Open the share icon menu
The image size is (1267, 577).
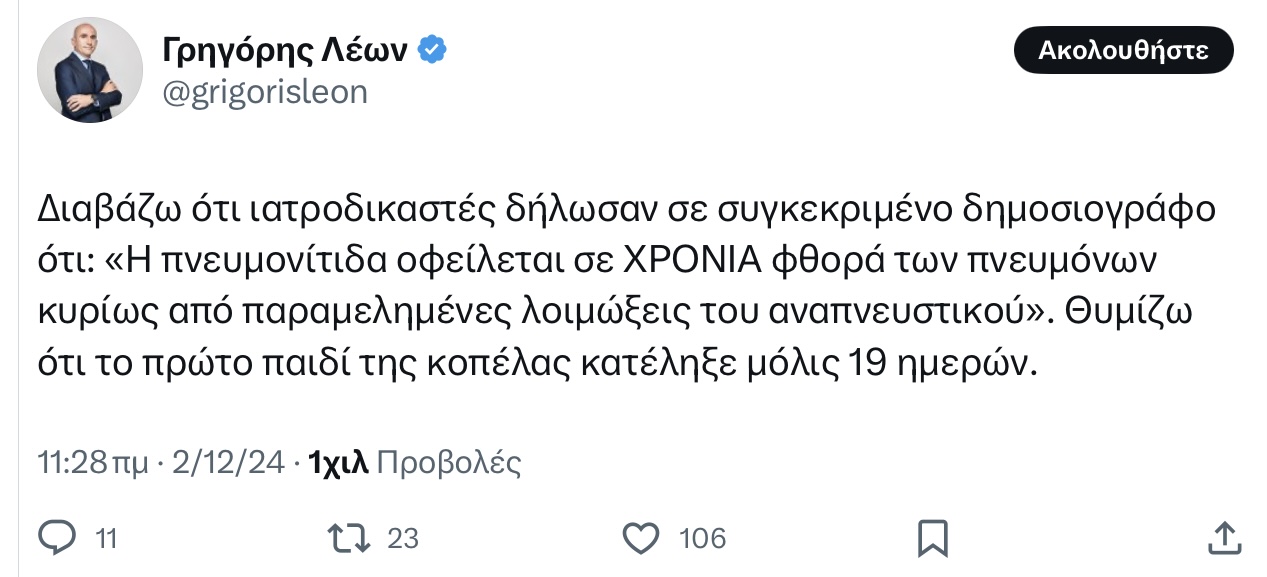point(1224,538)
